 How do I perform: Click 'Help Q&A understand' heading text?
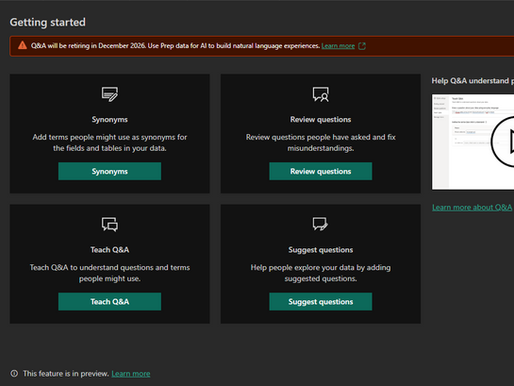pos(473,81)
